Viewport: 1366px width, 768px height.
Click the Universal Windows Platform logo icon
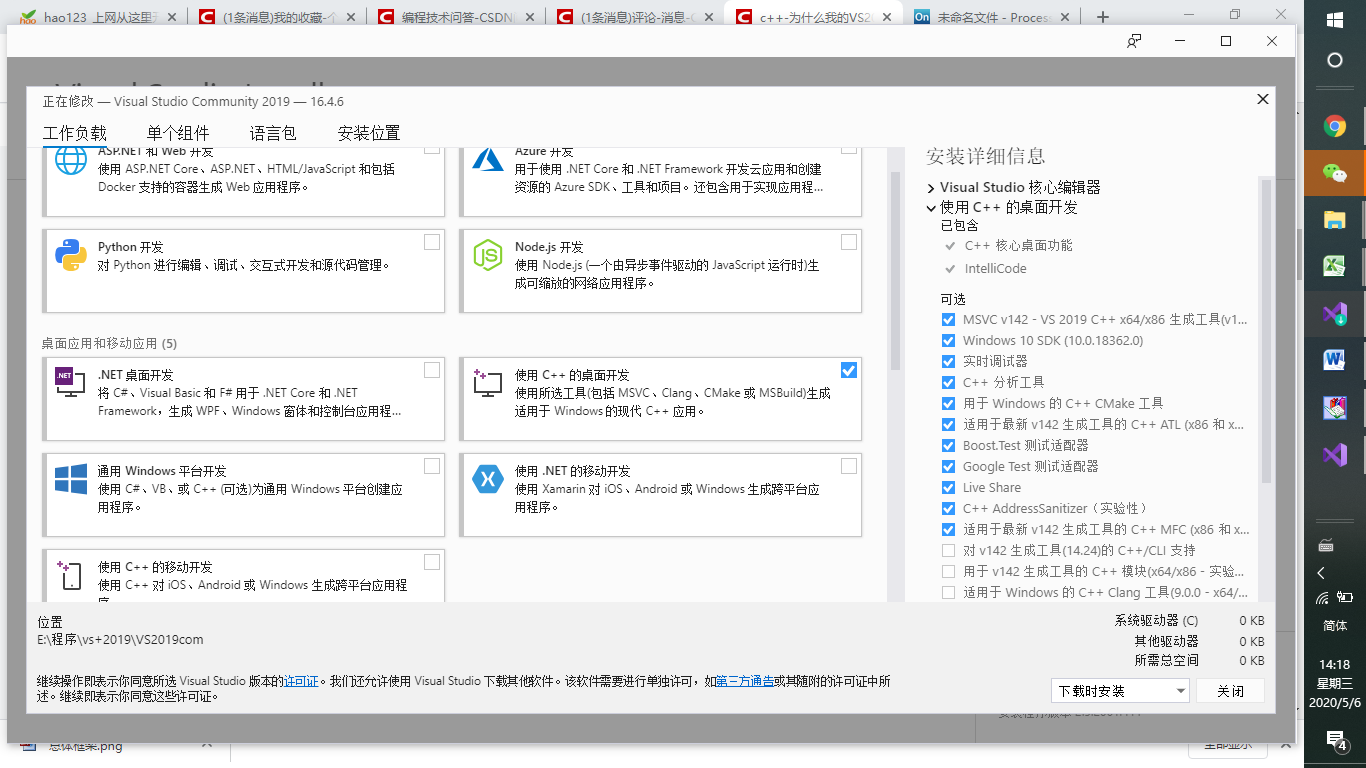click(71, 478)
